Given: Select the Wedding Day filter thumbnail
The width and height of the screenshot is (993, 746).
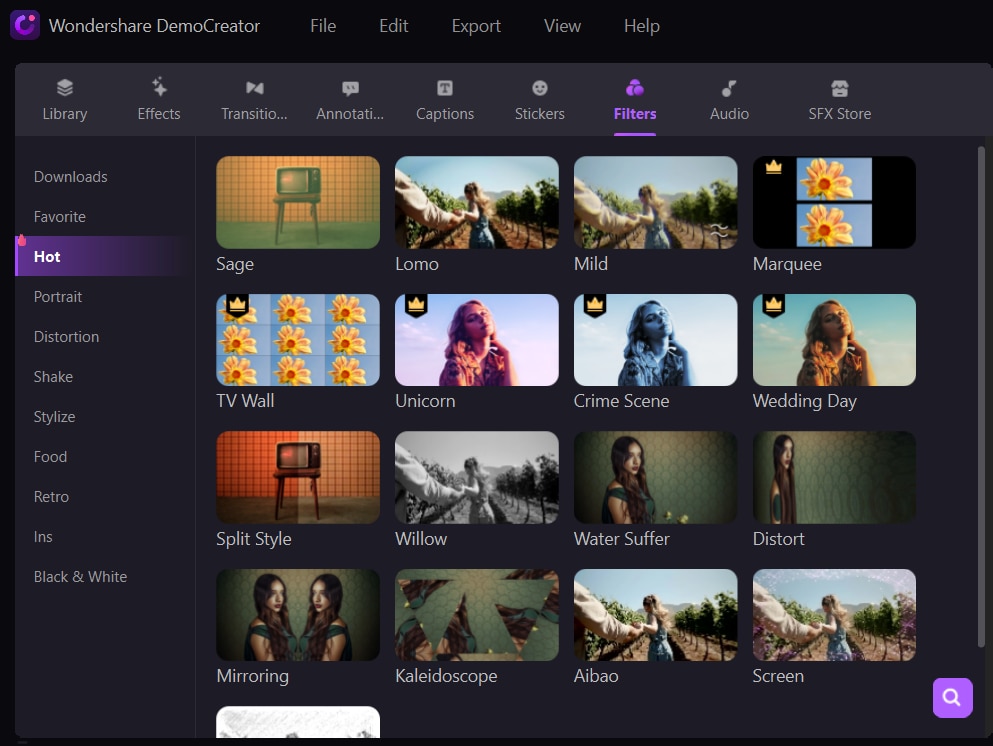Looking at the screenshot, I should (x=834, y=339).
